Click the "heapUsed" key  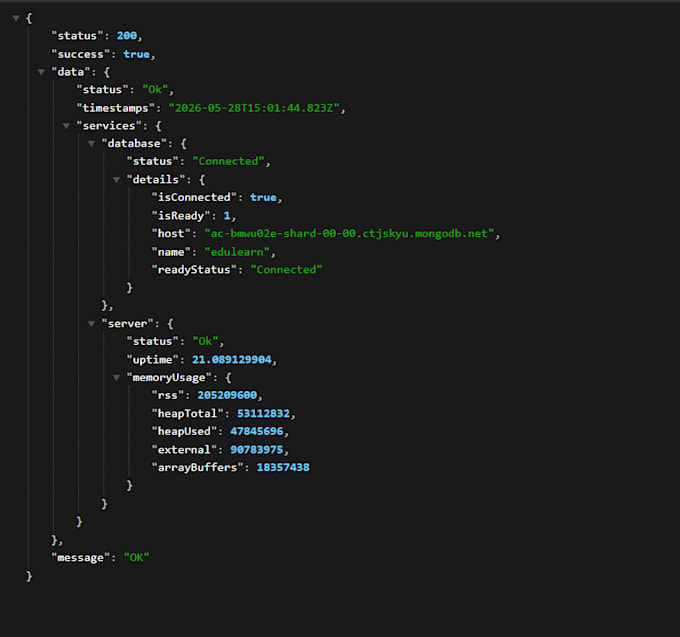pos(184,431)
